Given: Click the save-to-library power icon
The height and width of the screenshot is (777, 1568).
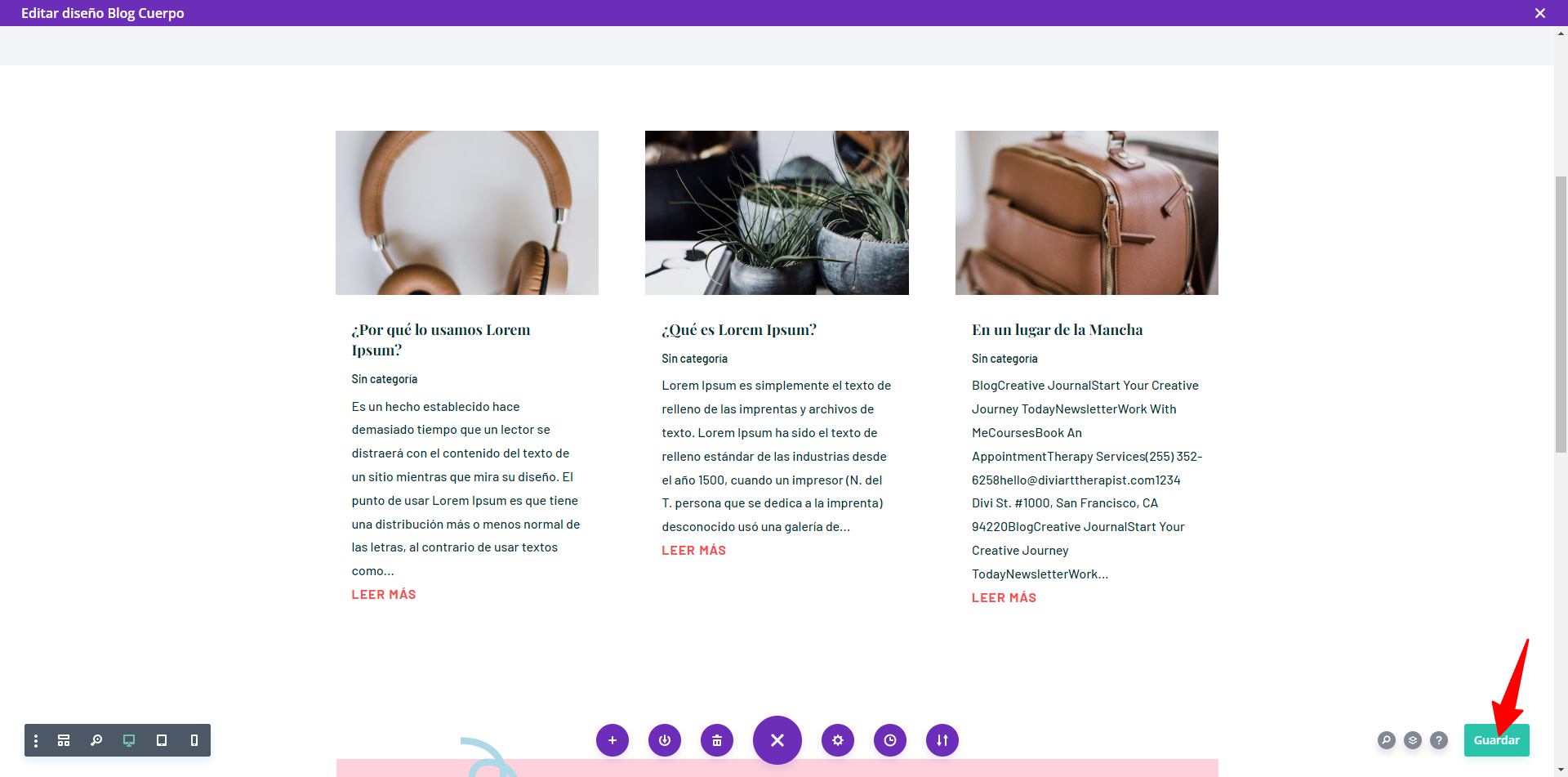Looking at the screenshot, I should (665, 740).
